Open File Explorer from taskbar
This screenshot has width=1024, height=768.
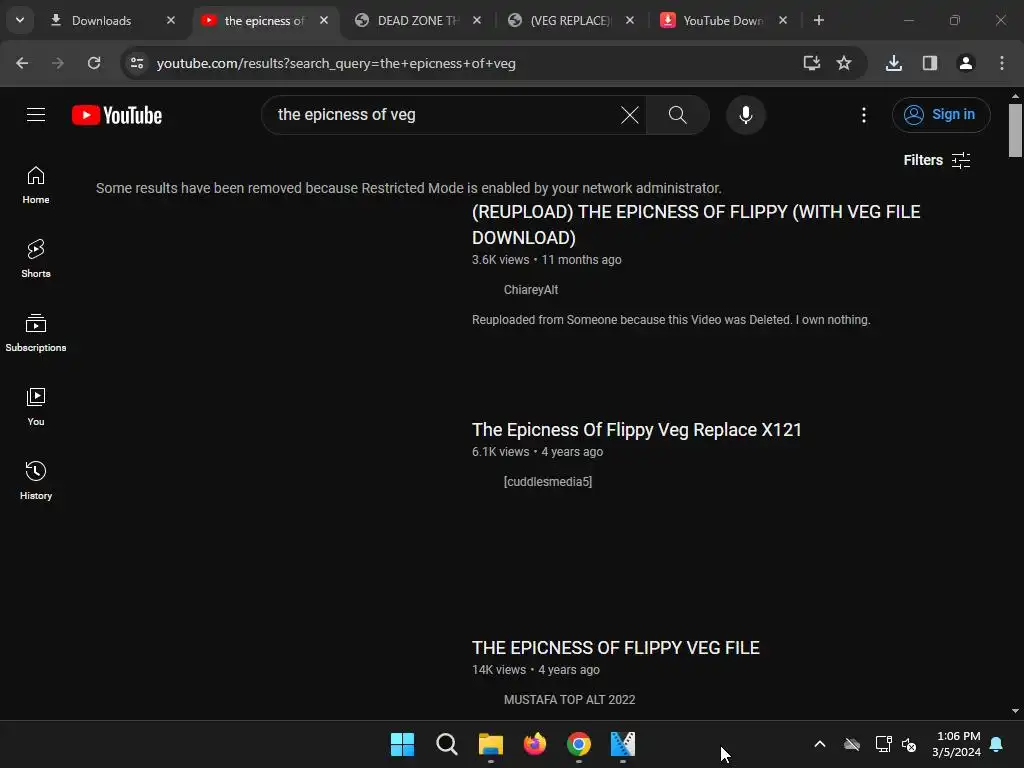pyautogui.click(x=490, y=744)
